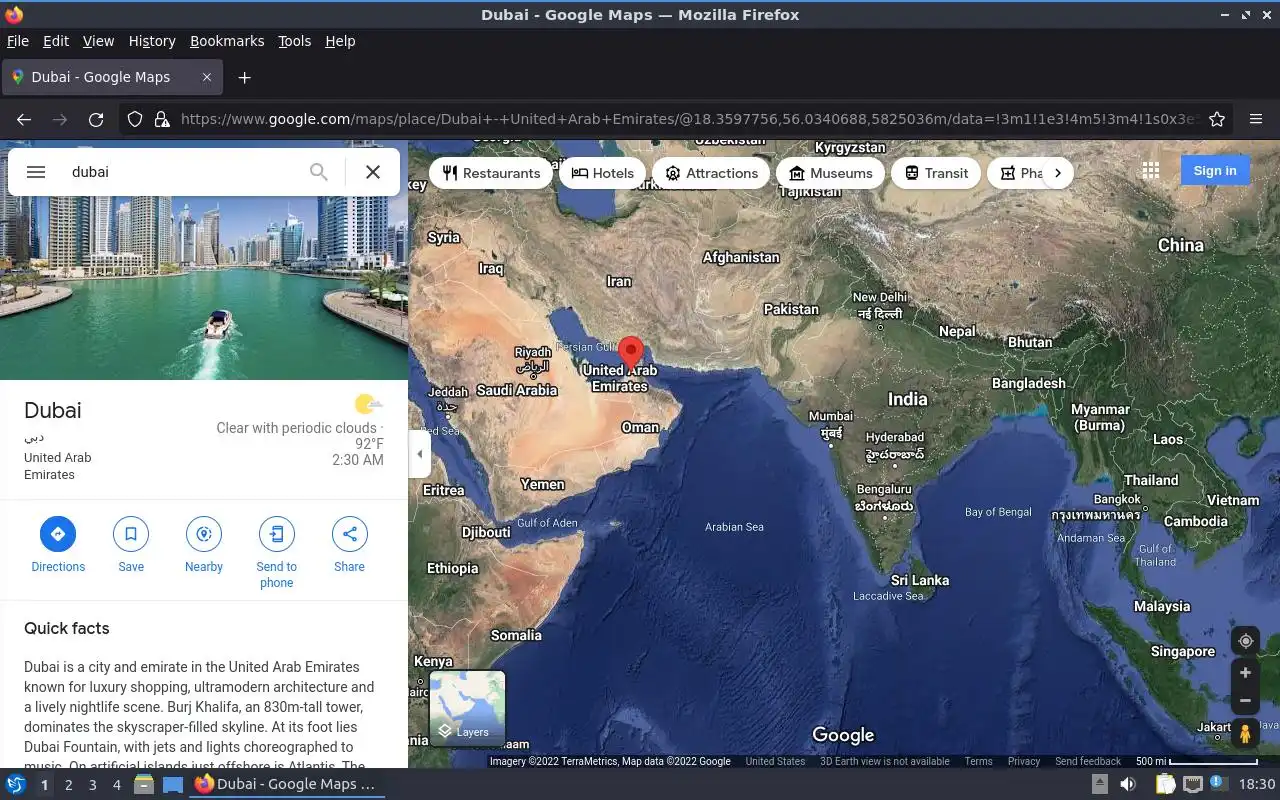Open the View menu

[x=98, y=41]
